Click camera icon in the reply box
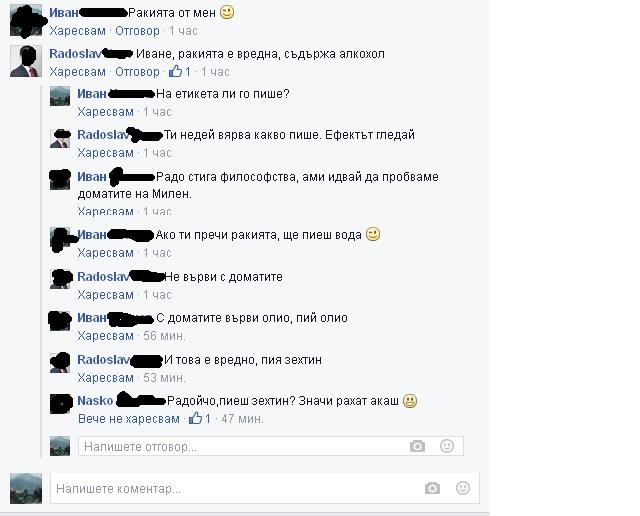This screenshot has height=516, width=640. (417, 446)
